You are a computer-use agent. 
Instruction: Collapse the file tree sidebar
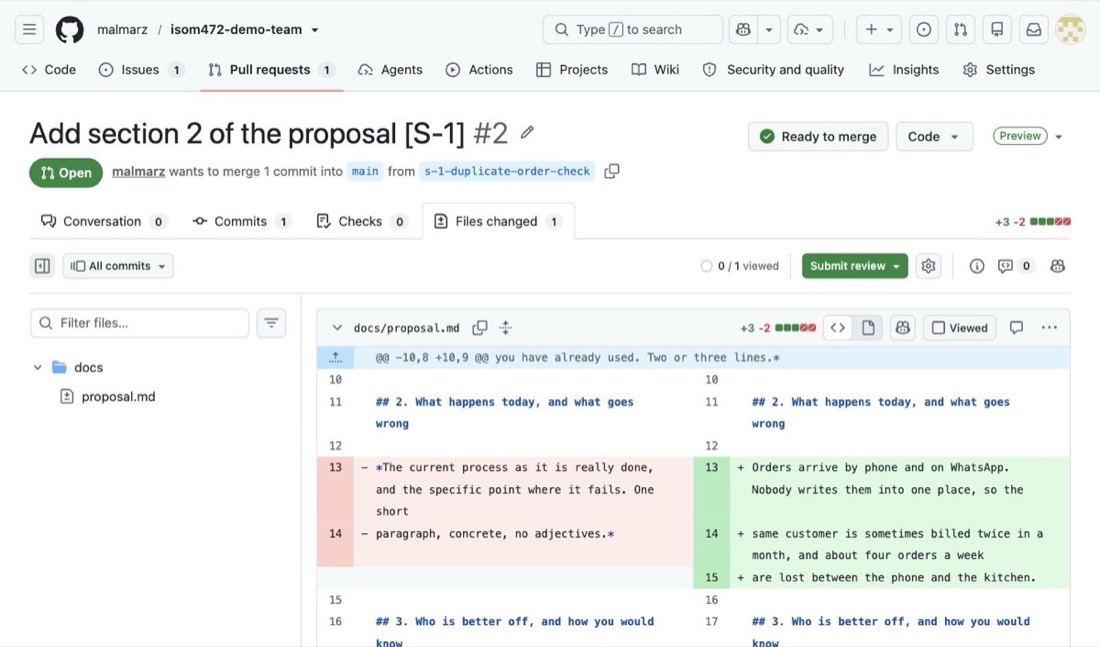point(42,266)
